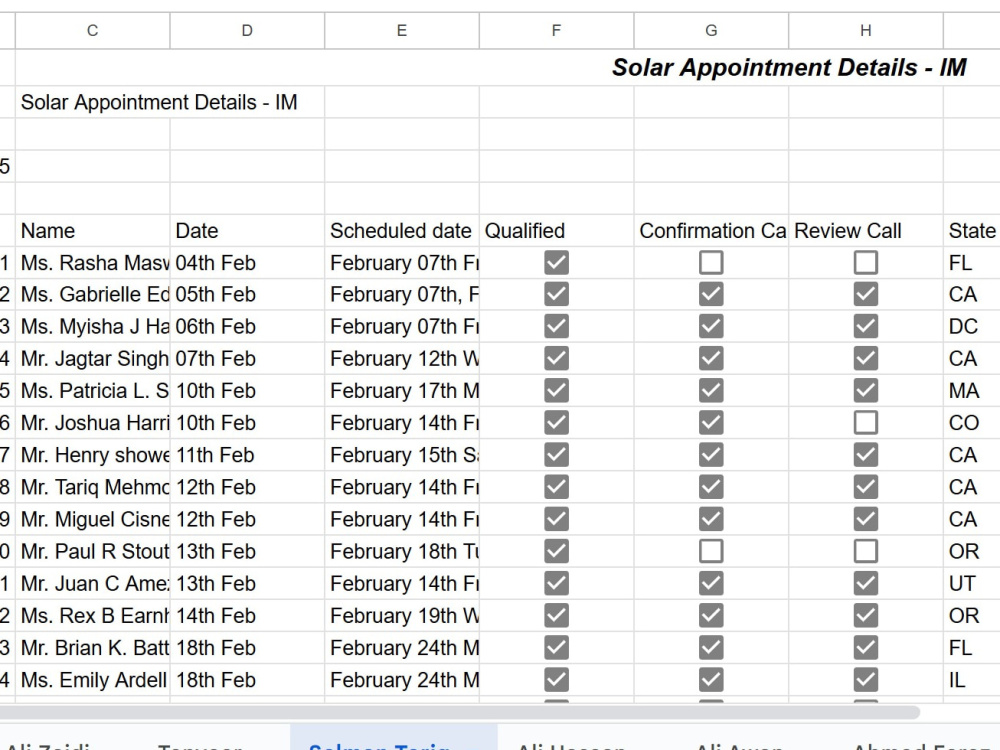The image size is (1000, 750).
Task: Select the 'February 19th W' scheduled date cell
Action: 402,615
